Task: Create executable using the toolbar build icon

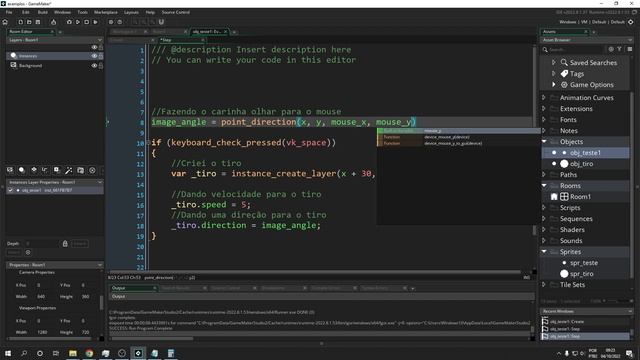Action: pos(53,22)
